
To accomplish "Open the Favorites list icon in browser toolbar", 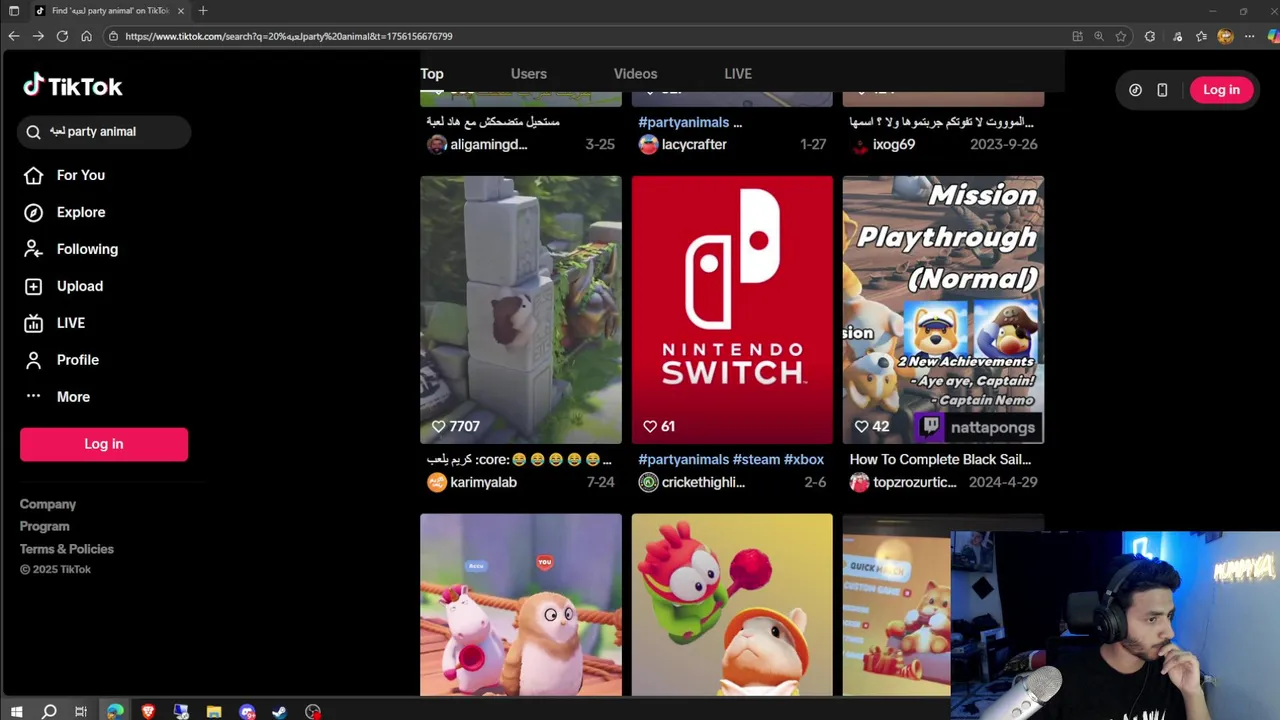I will coord(1201,36).
